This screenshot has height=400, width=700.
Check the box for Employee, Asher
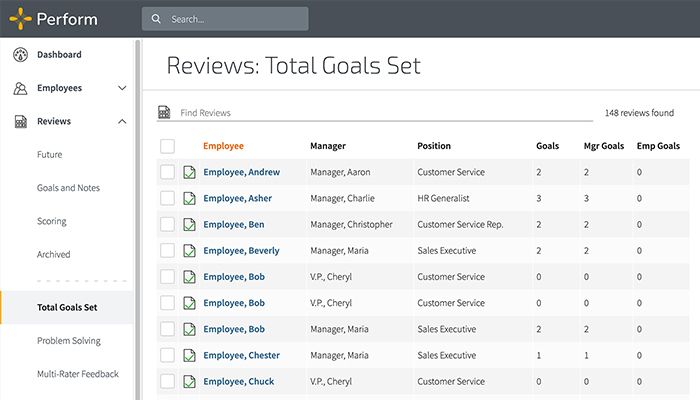167,198
